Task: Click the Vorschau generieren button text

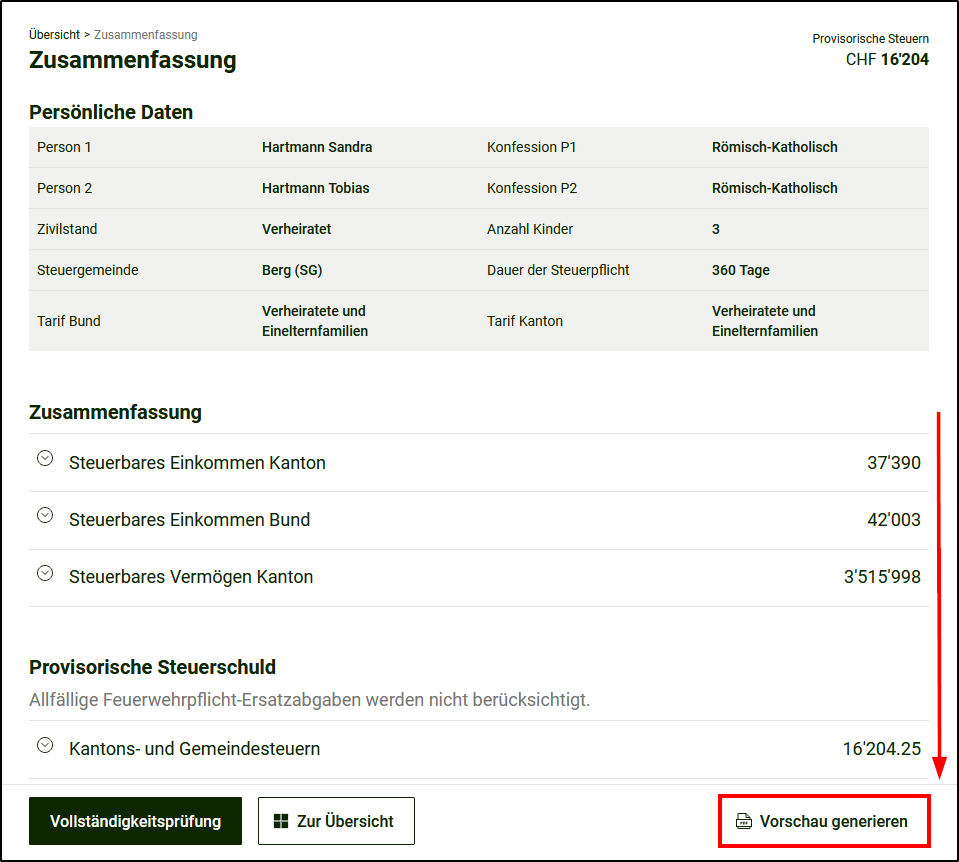Action: (x=833, y=822)
